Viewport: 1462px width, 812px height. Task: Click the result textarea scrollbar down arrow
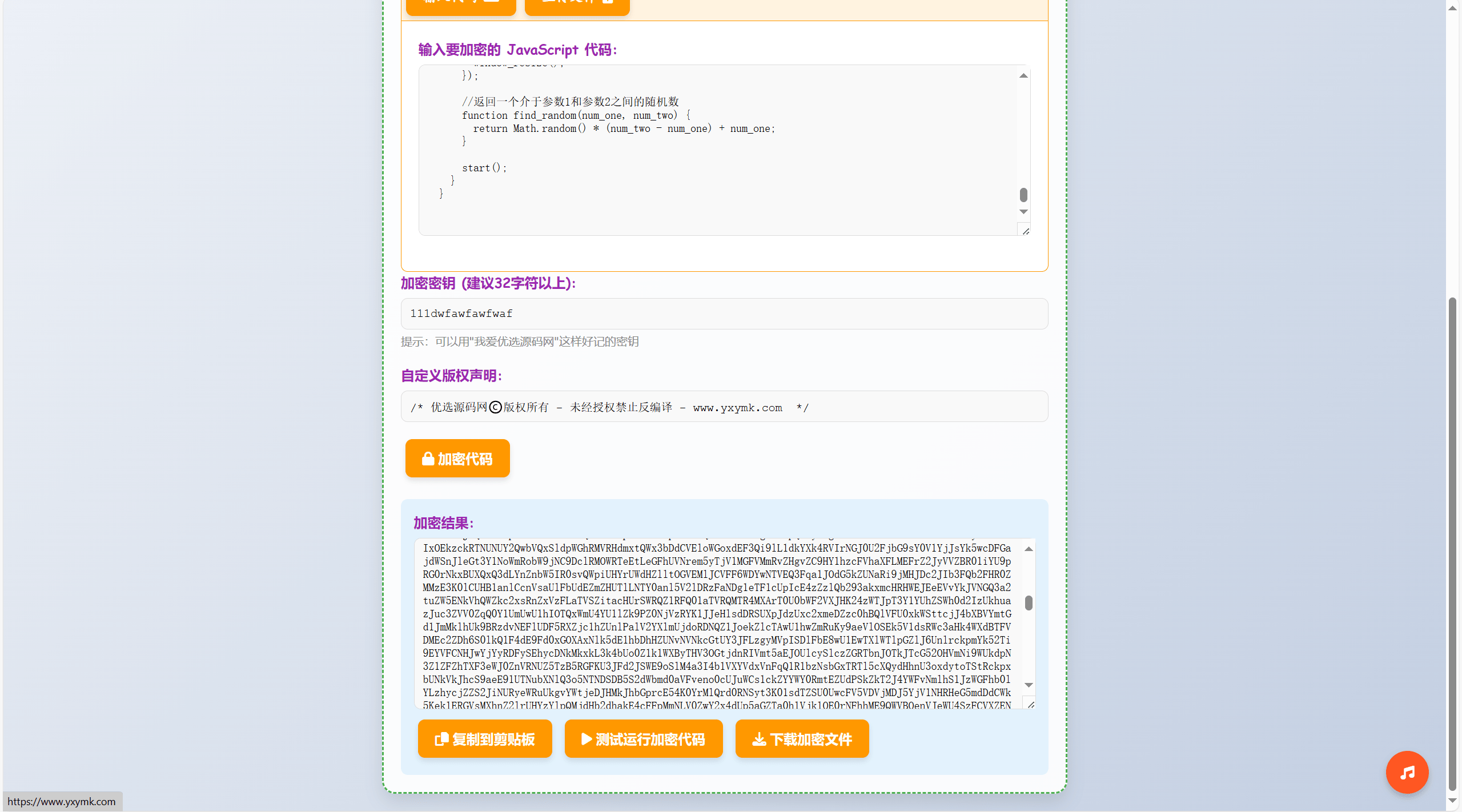[x=1029, y=685]
